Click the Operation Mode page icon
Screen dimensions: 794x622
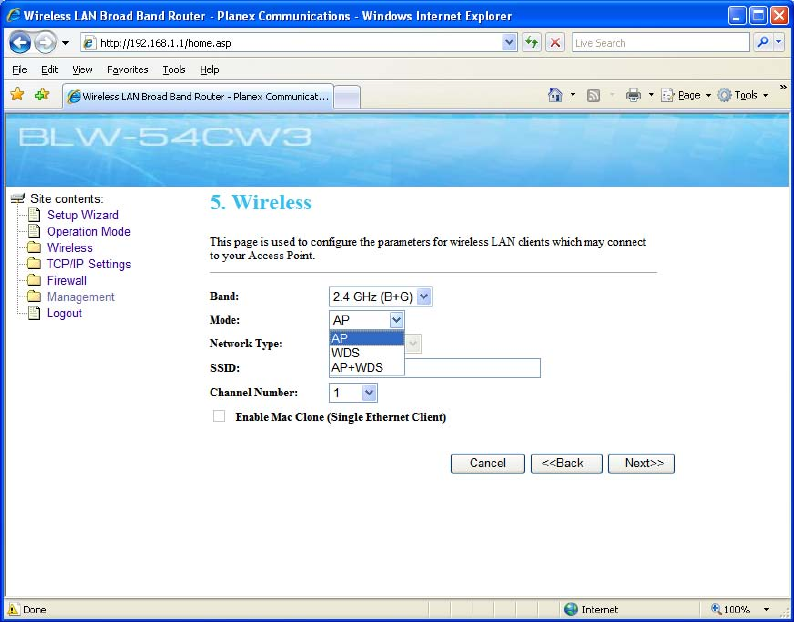click(x=33, y=231)
